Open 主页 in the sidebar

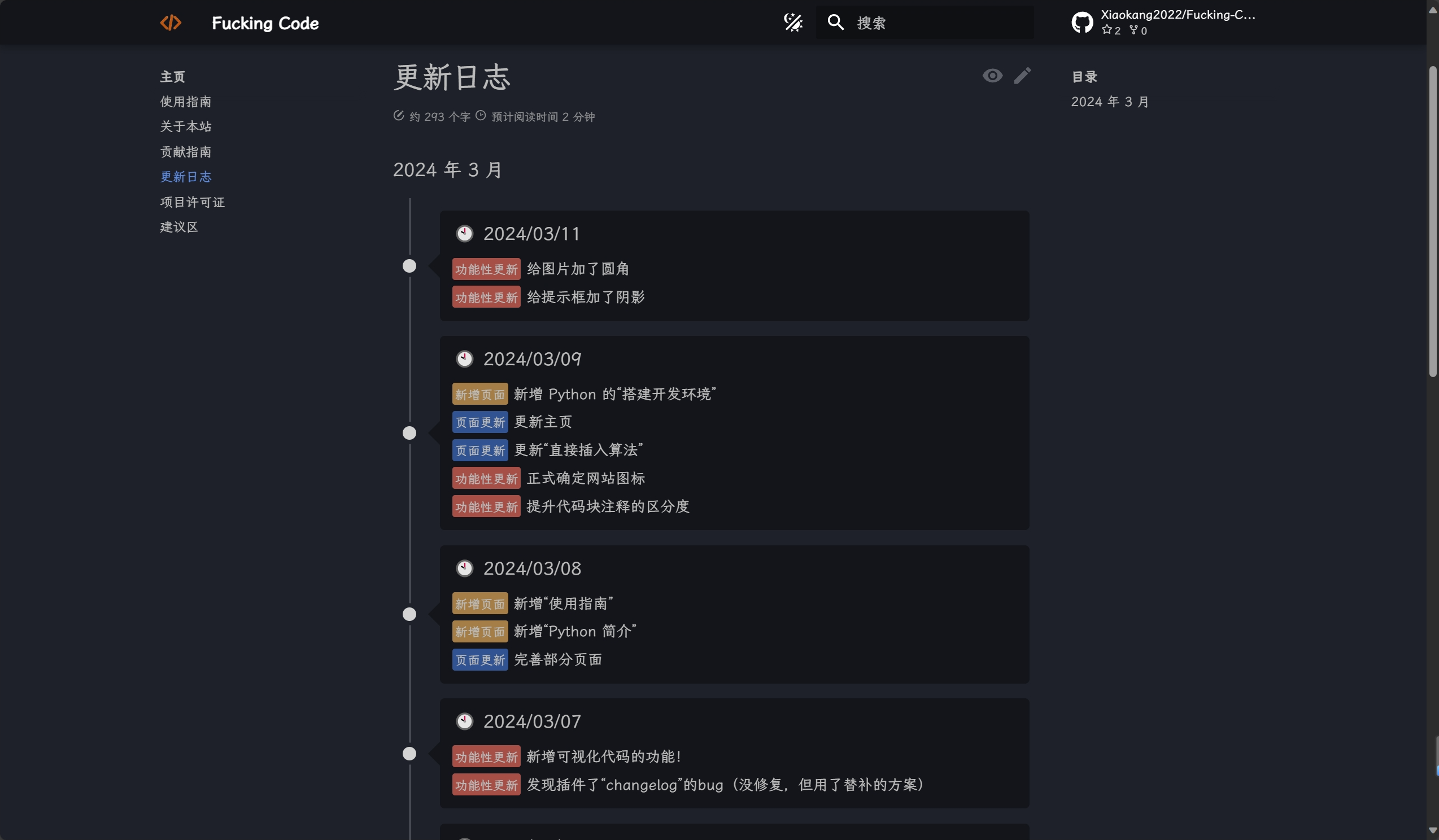[172, 76]
